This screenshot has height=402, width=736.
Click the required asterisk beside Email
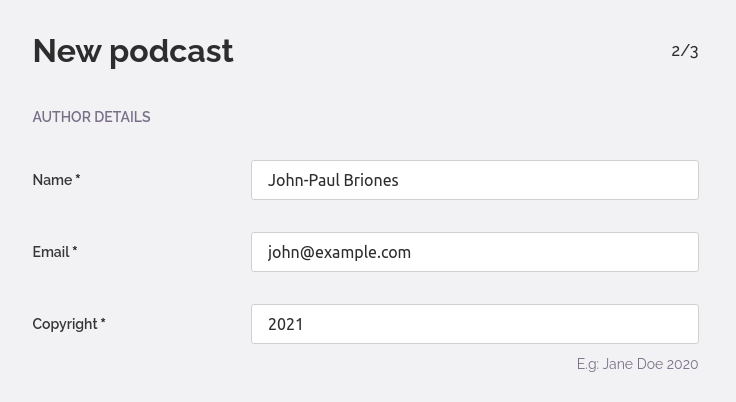coord(75,251)
